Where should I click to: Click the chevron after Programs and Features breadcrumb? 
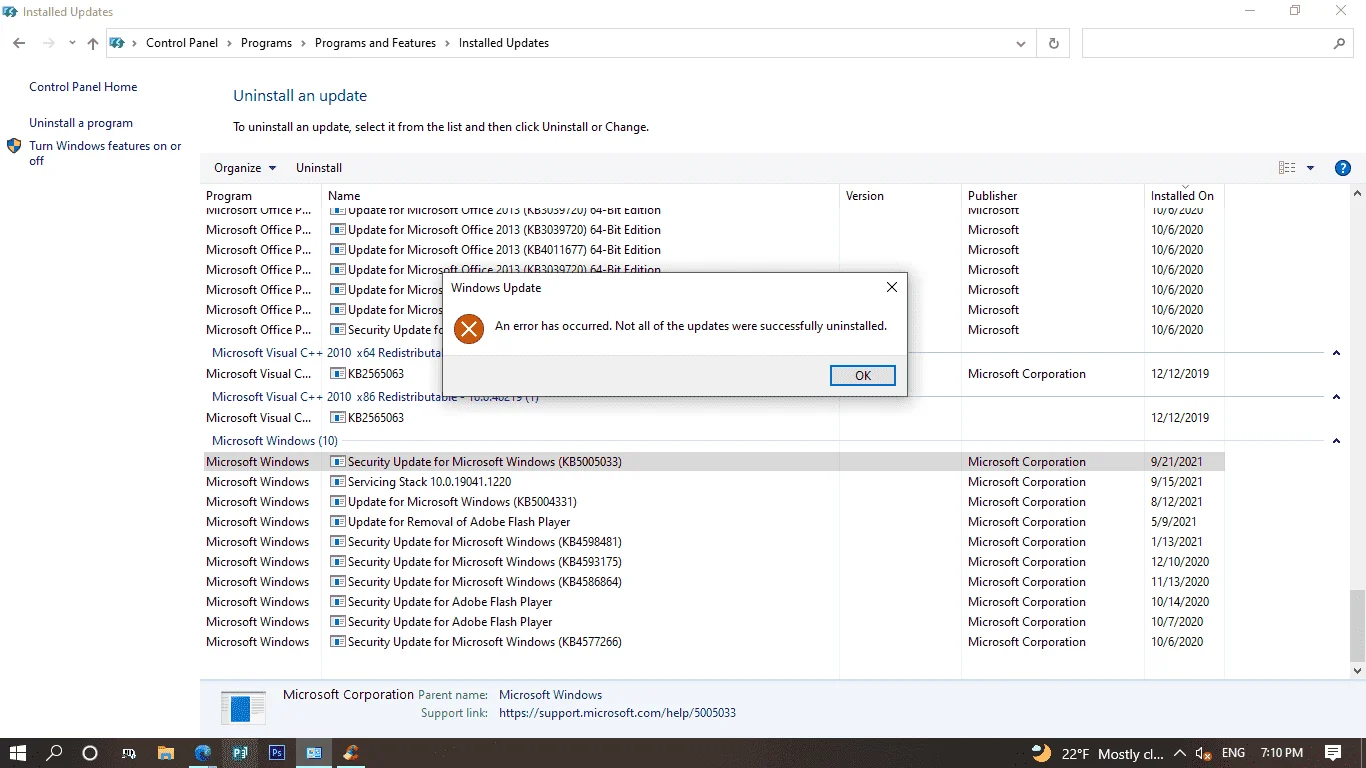447,43
